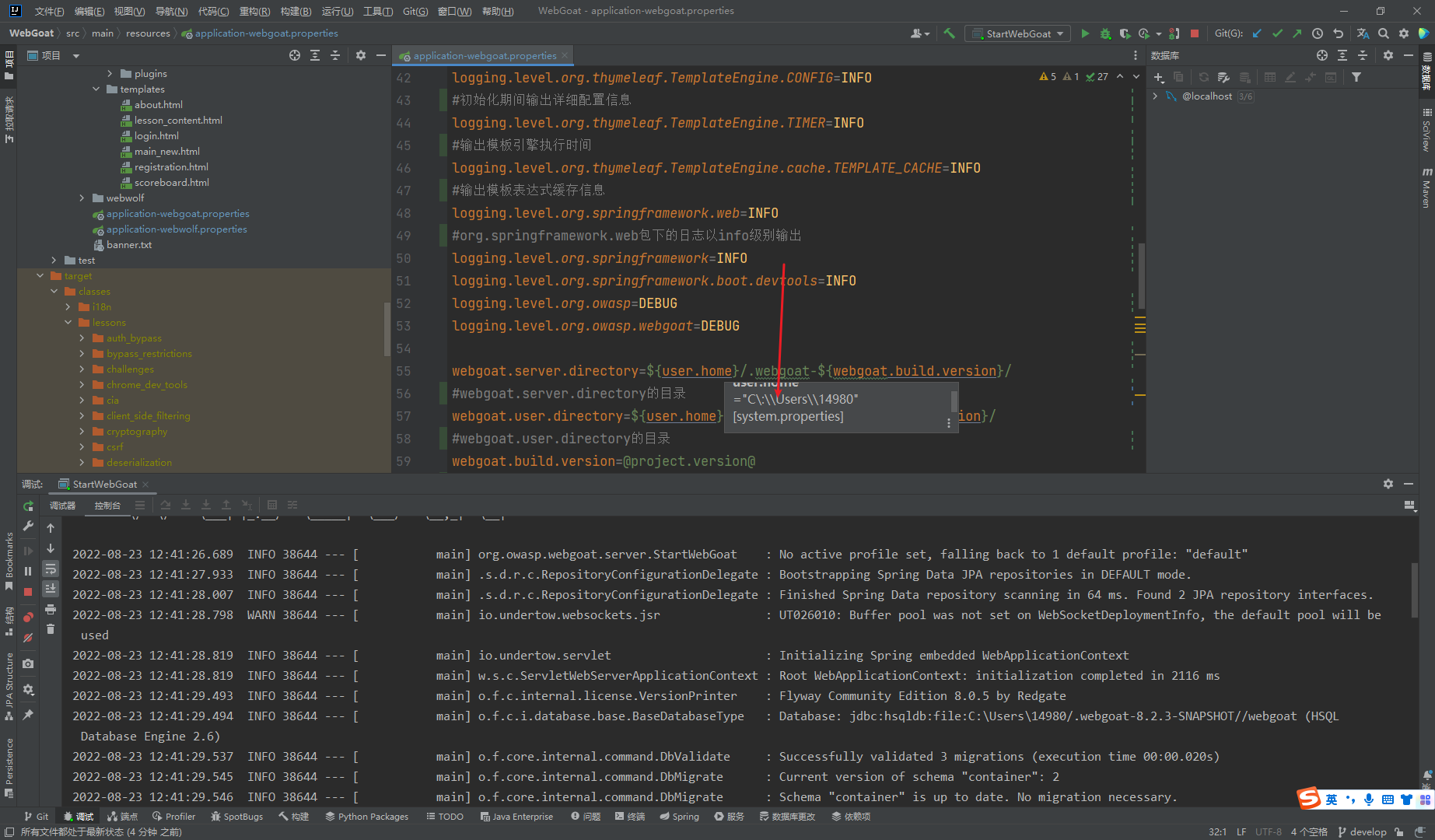Pause the program in the debug panel
This screenshot has width=1435, height=840.
(x=28, y=572)
